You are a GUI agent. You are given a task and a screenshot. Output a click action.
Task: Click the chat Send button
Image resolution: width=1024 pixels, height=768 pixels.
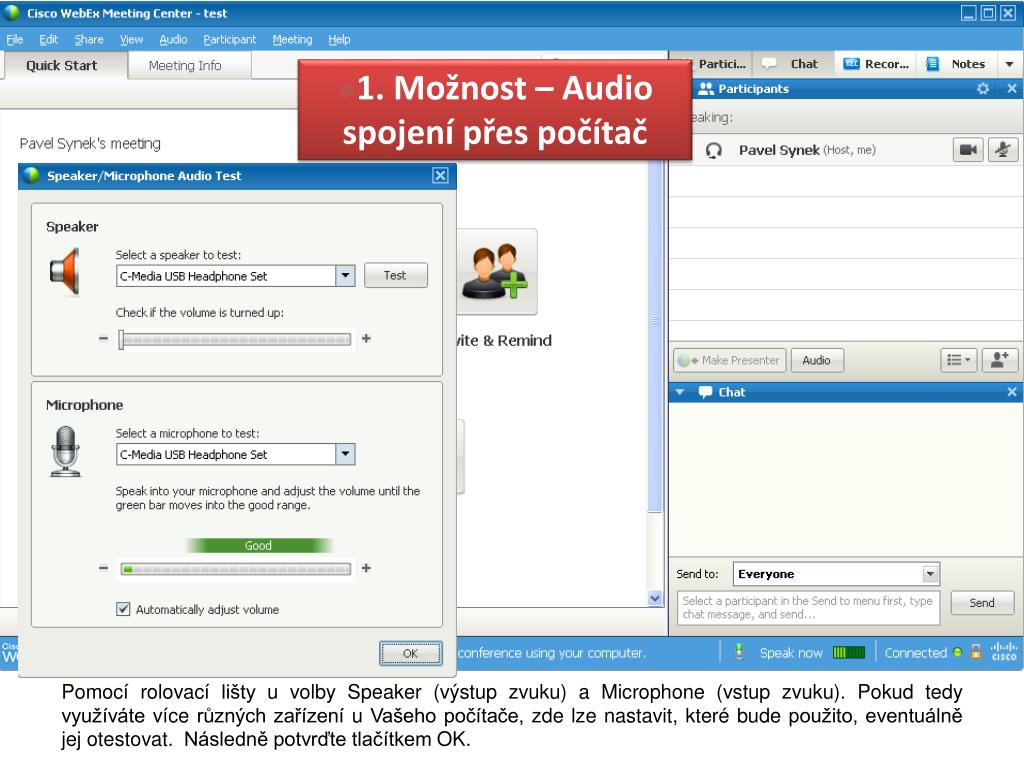pyautogui.click(x=982, y=603)
